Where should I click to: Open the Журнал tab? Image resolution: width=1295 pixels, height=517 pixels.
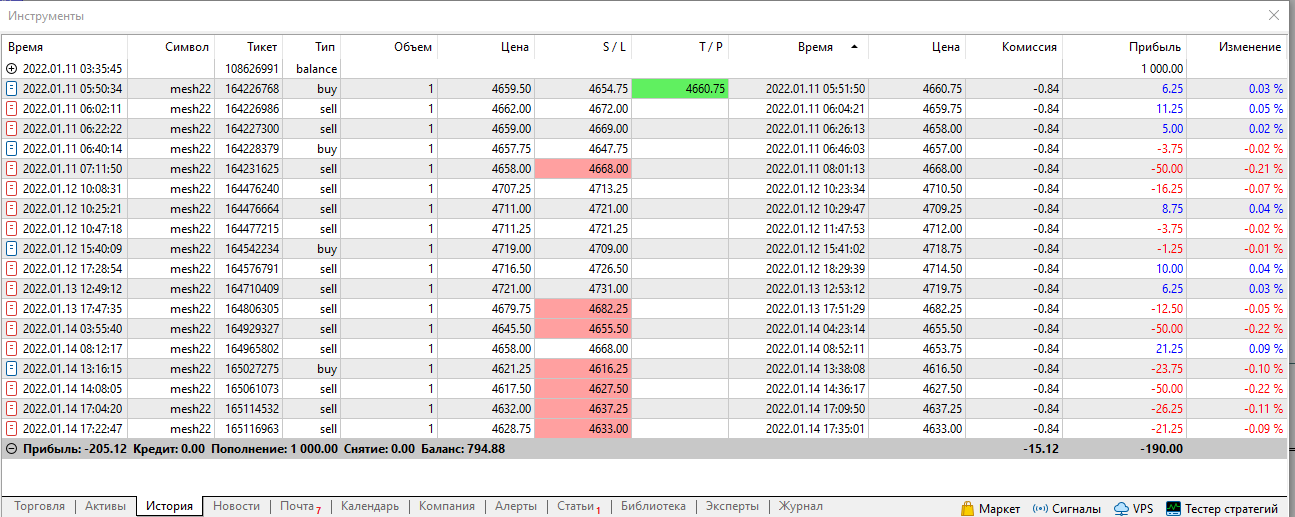800,506
